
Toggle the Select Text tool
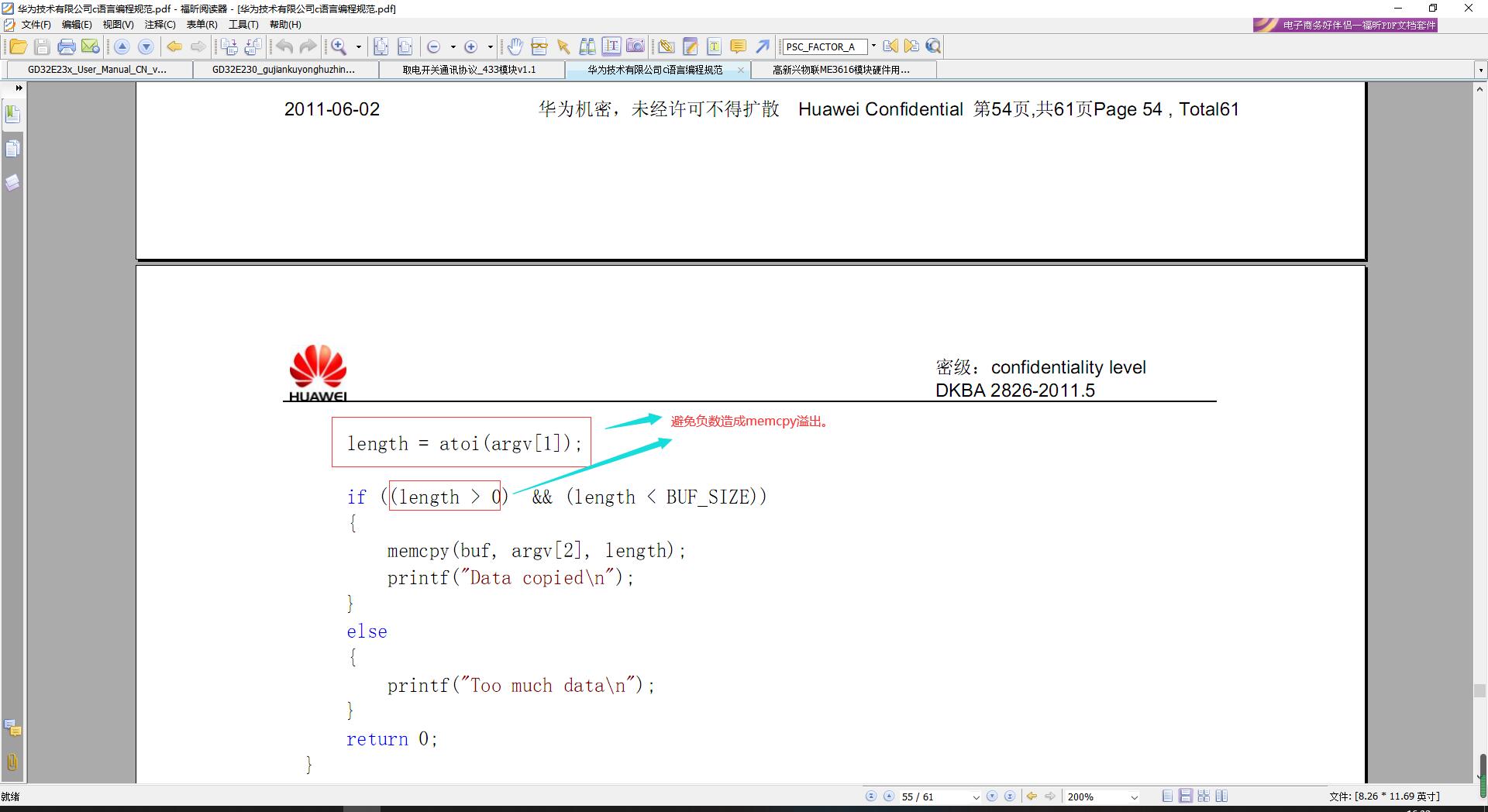(611, 46)
